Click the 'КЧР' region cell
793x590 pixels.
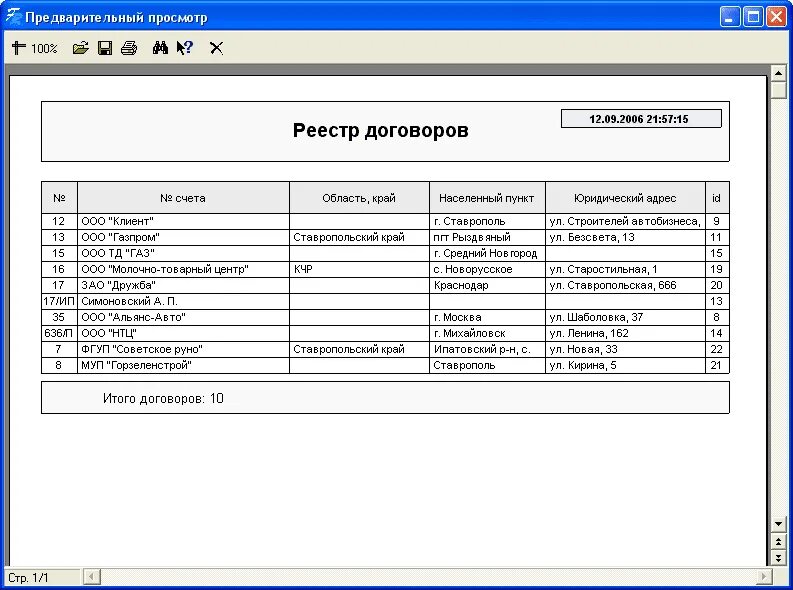click(359, 269)
